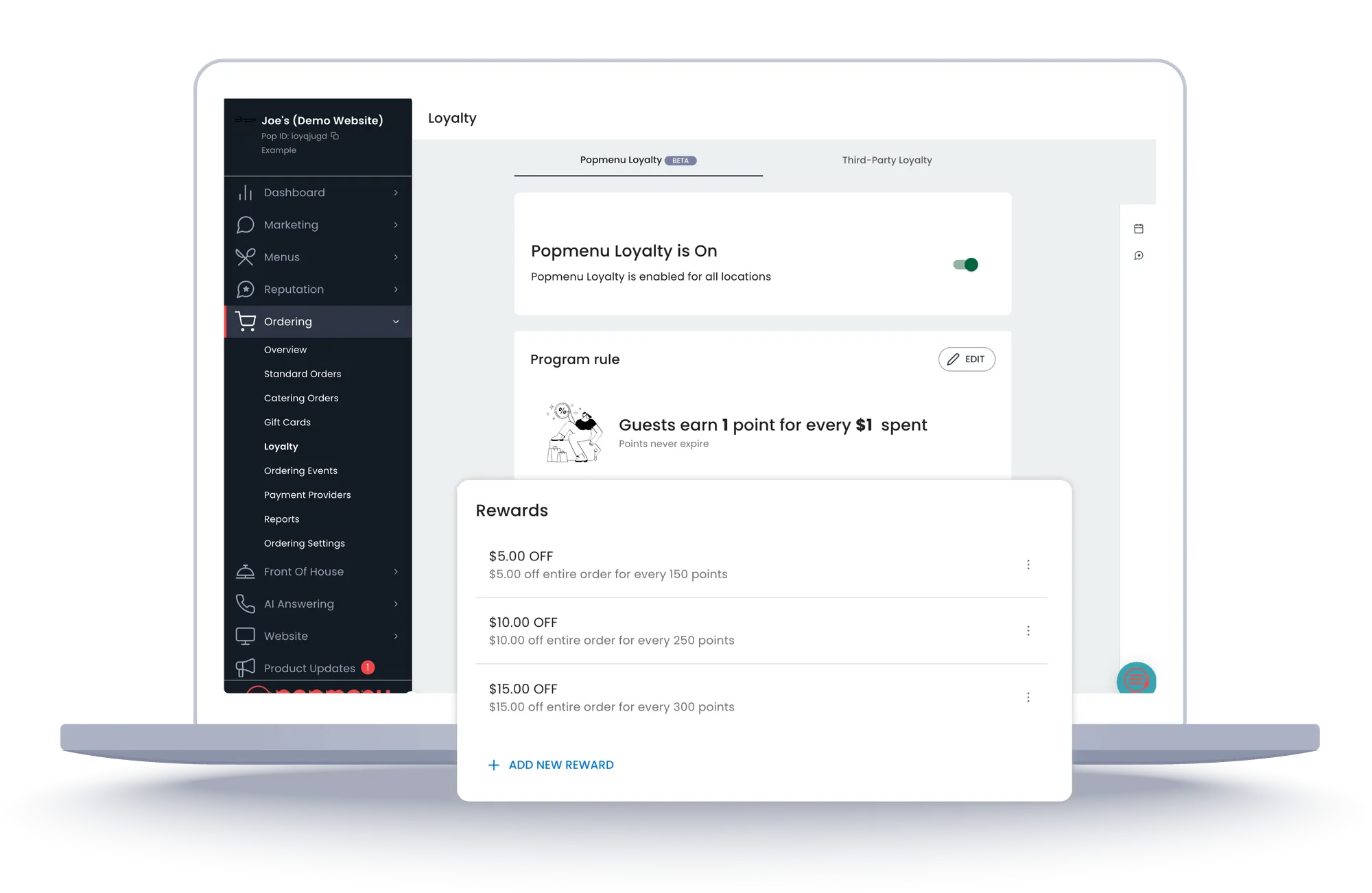1372x893 pixels.
Task: Click the Dashboard bar chart icon
Action: [x=245, y=193]
